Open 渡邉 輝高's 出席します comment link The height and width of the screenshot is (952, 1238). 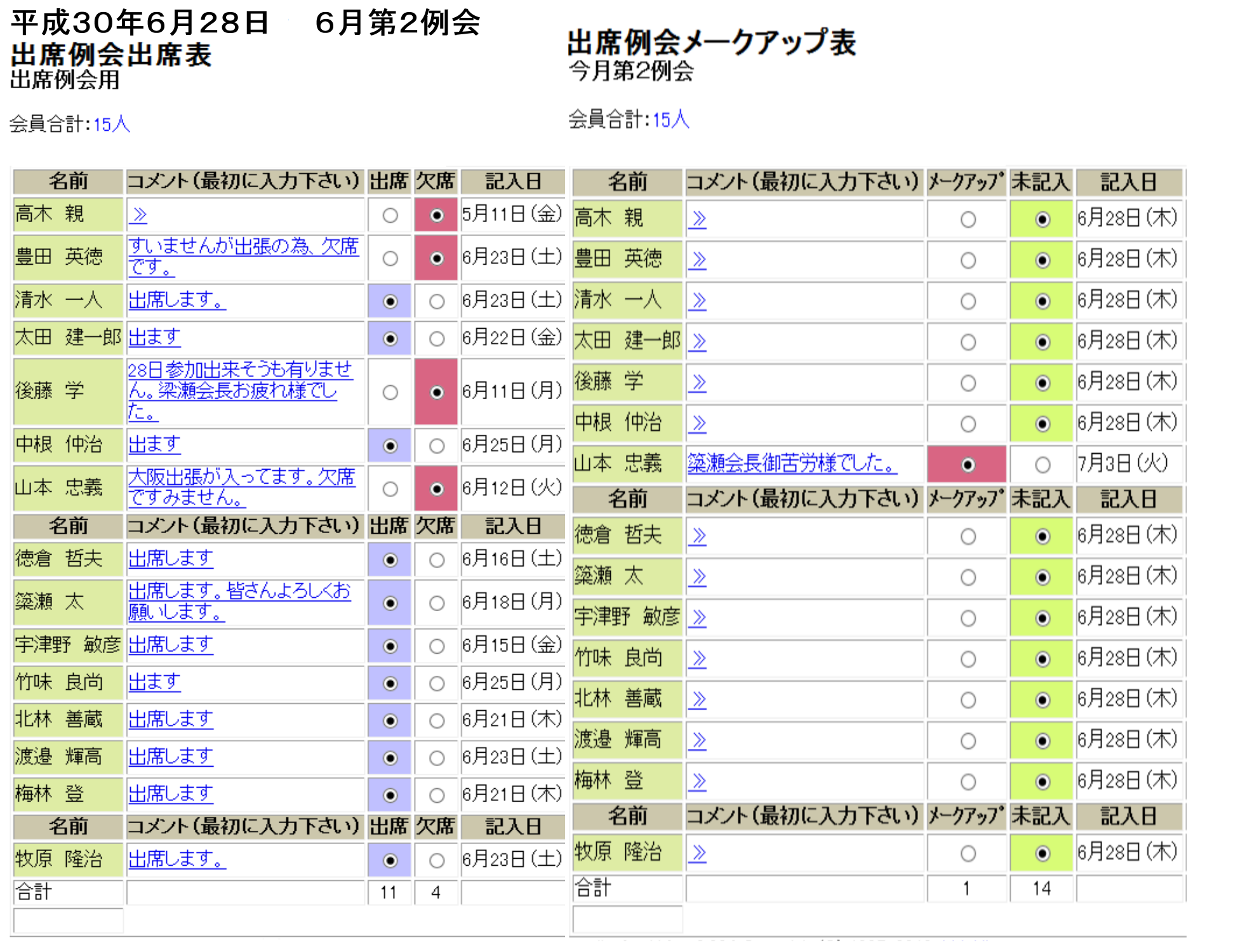tap(171, 757)
